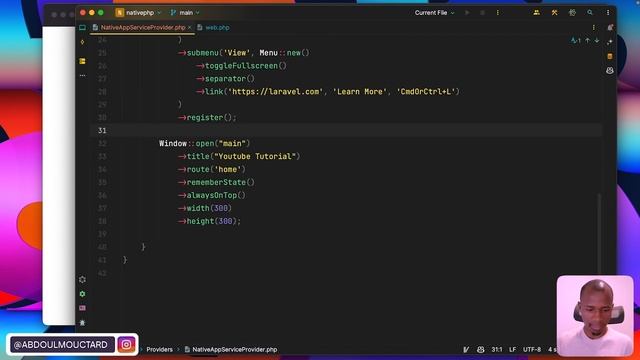
Task: Switch to the web.php tab
Action: point(213,28)
